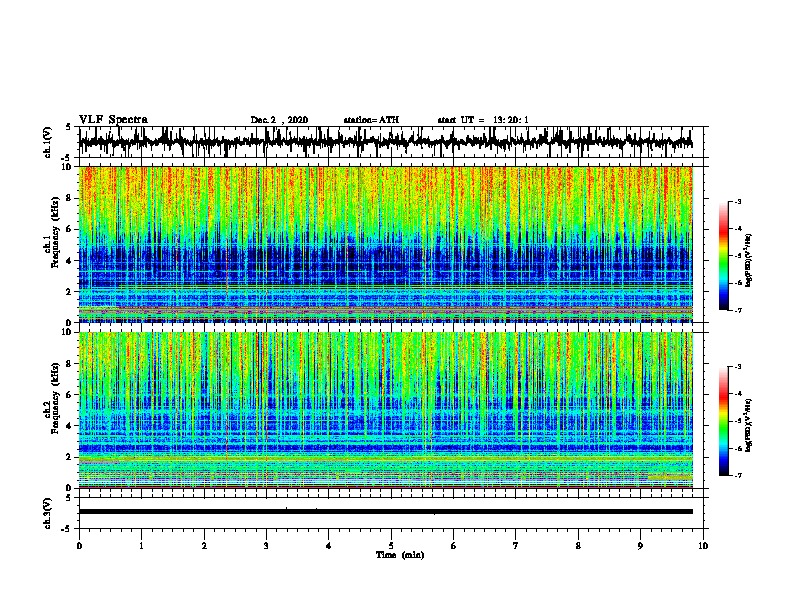Click the ch.3 black waveform band

click(x=385, y=512)
